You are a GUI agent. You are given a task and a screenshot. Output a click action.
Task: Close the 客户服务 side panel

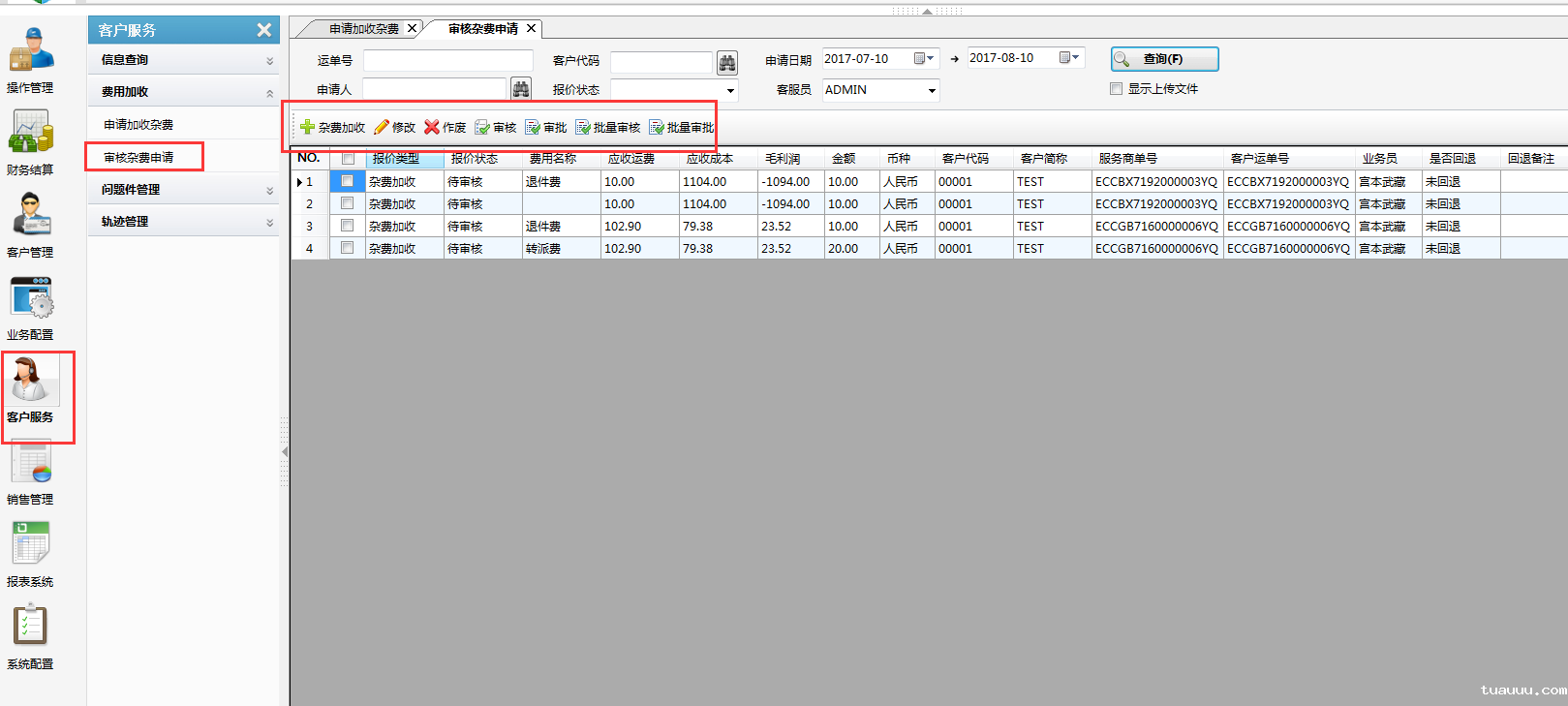[x=263, y=30]
